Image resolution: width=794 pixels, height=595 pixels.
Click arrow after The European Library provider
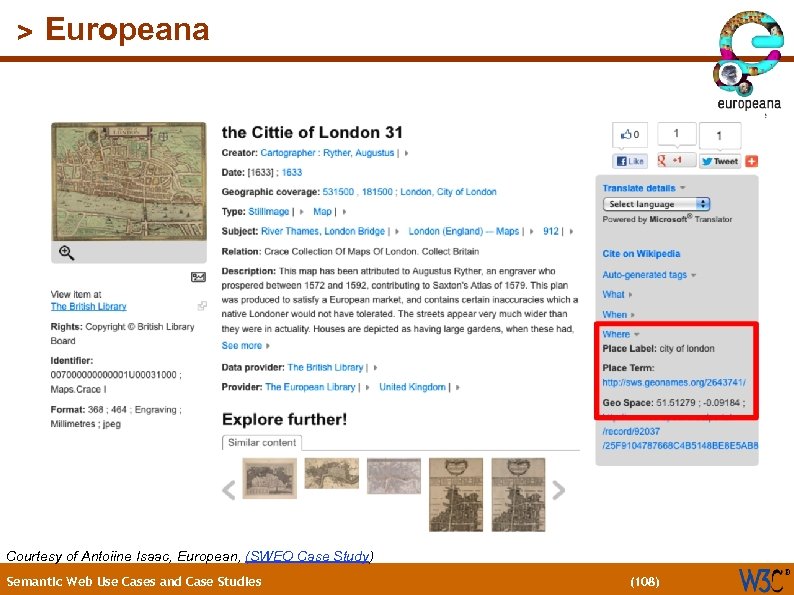[x=367, y=387]
